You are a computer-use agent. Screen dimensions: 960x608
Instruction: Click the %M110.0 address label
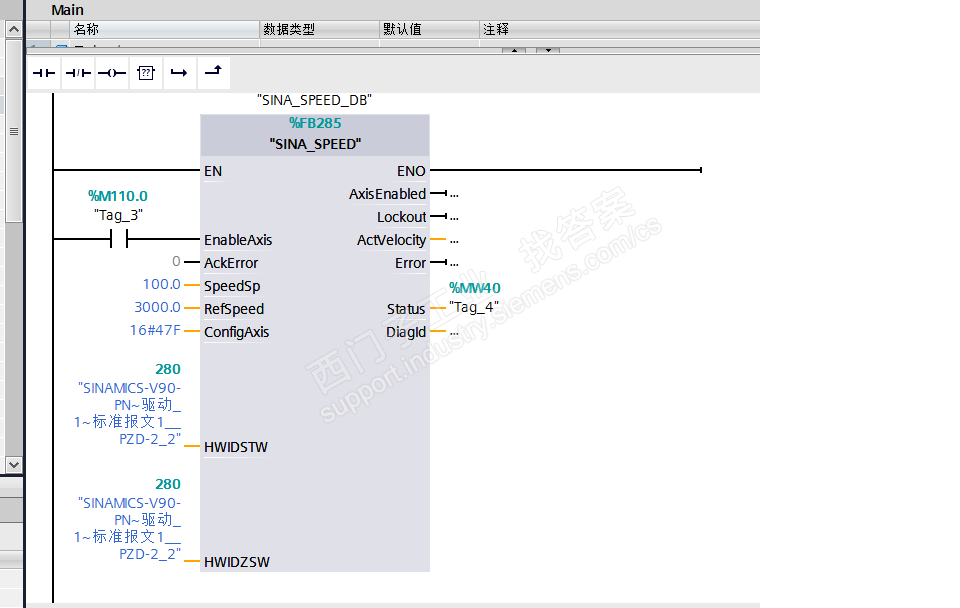(x=118, y=196)
